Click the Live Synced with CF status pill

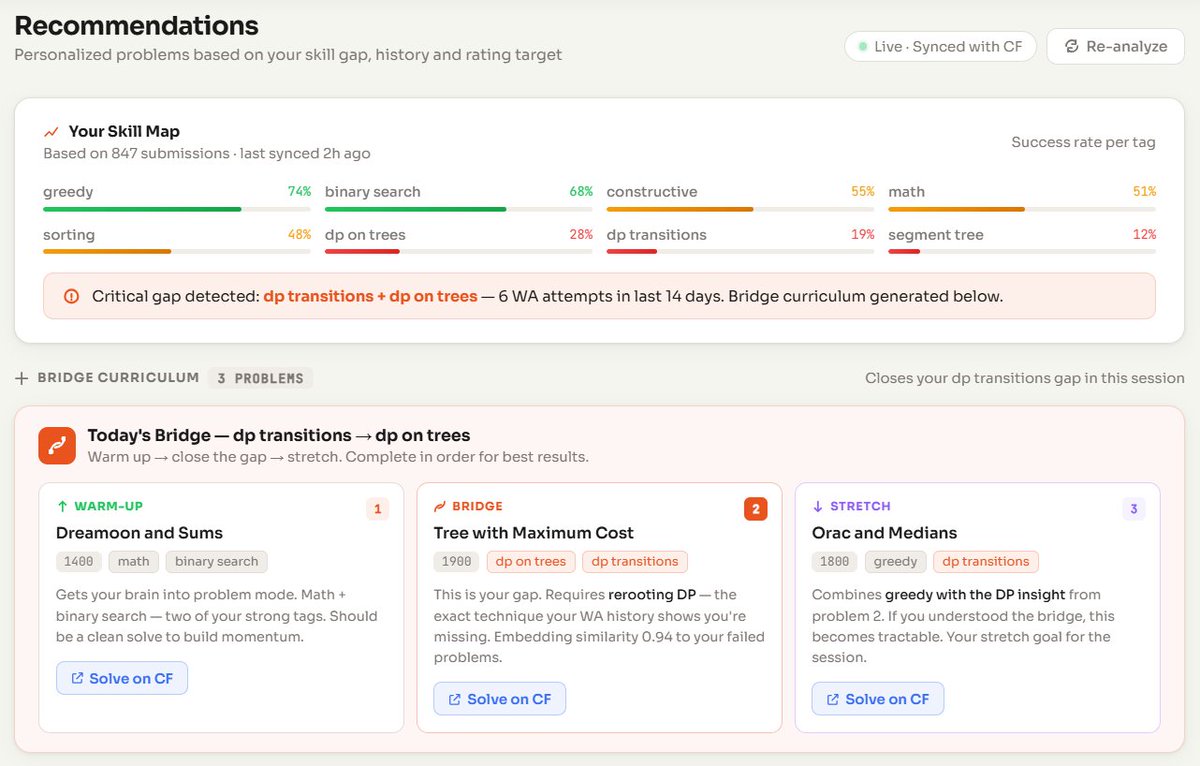(940, 46)
